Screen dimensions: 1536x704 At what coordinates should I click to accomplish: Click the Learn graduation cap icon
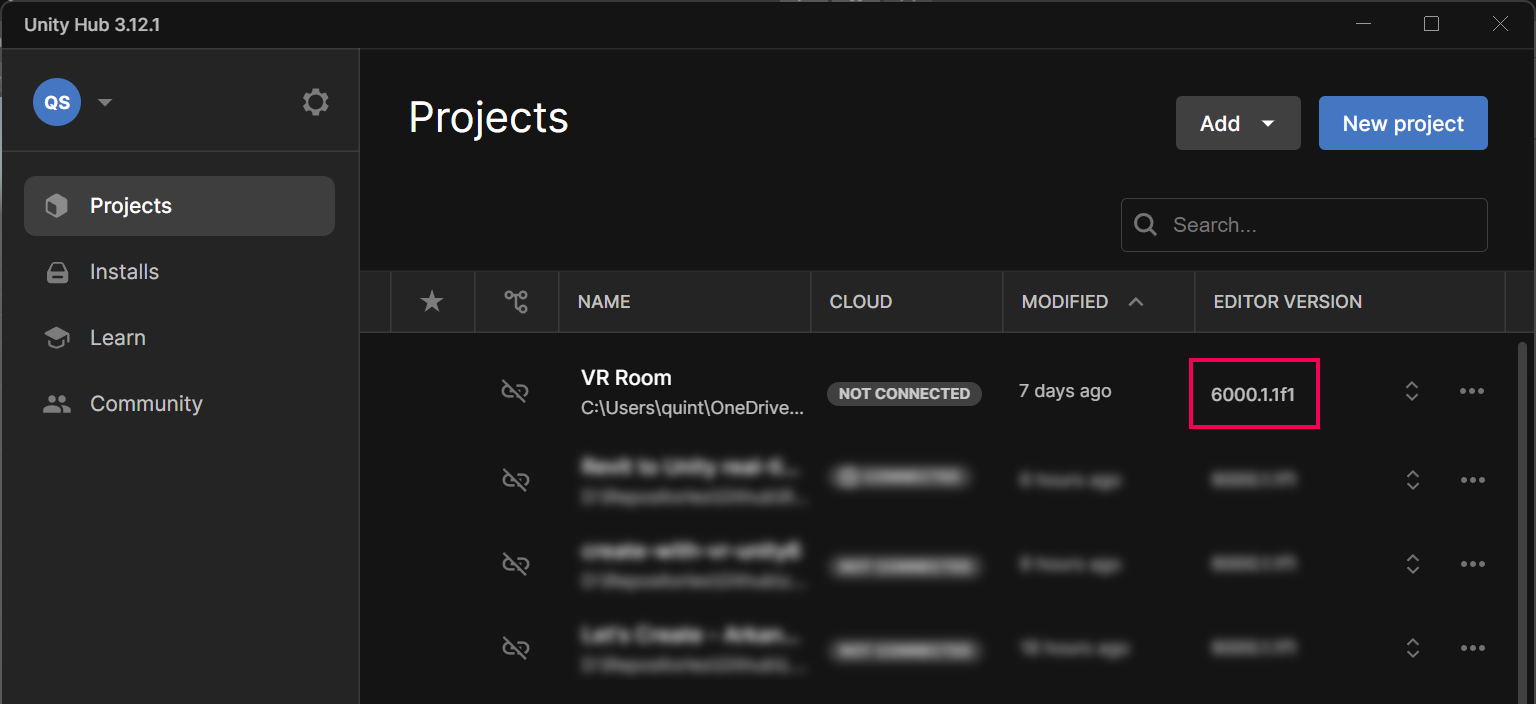pyautogui.click(x=57, y=338)
